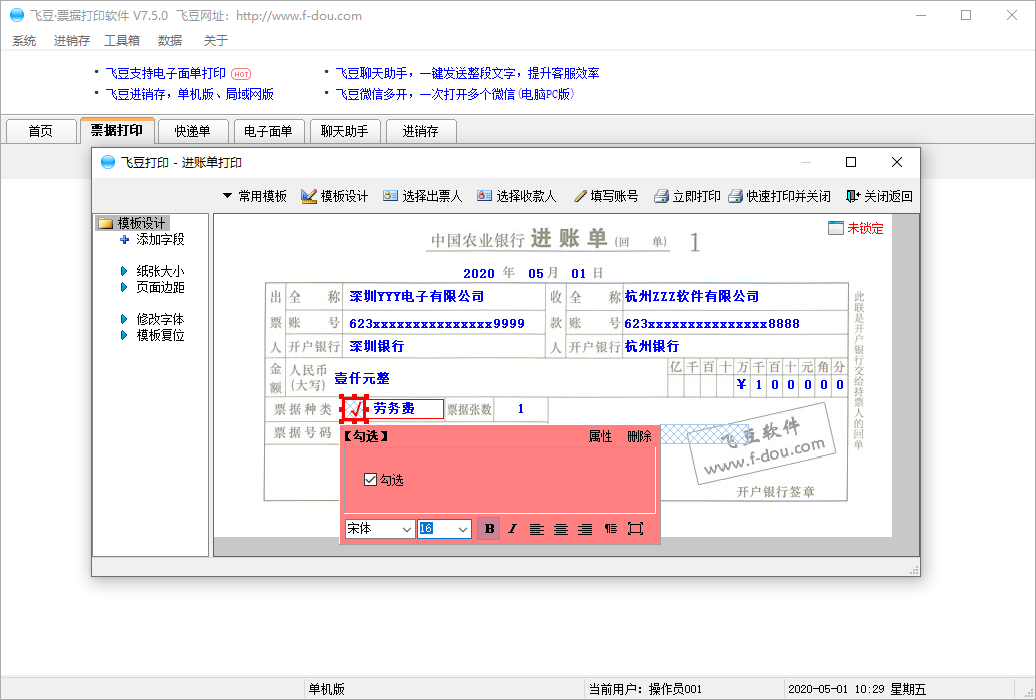Click the 选择出票人 toolbar button
The image size is (1036, 700).
point(422,196)
